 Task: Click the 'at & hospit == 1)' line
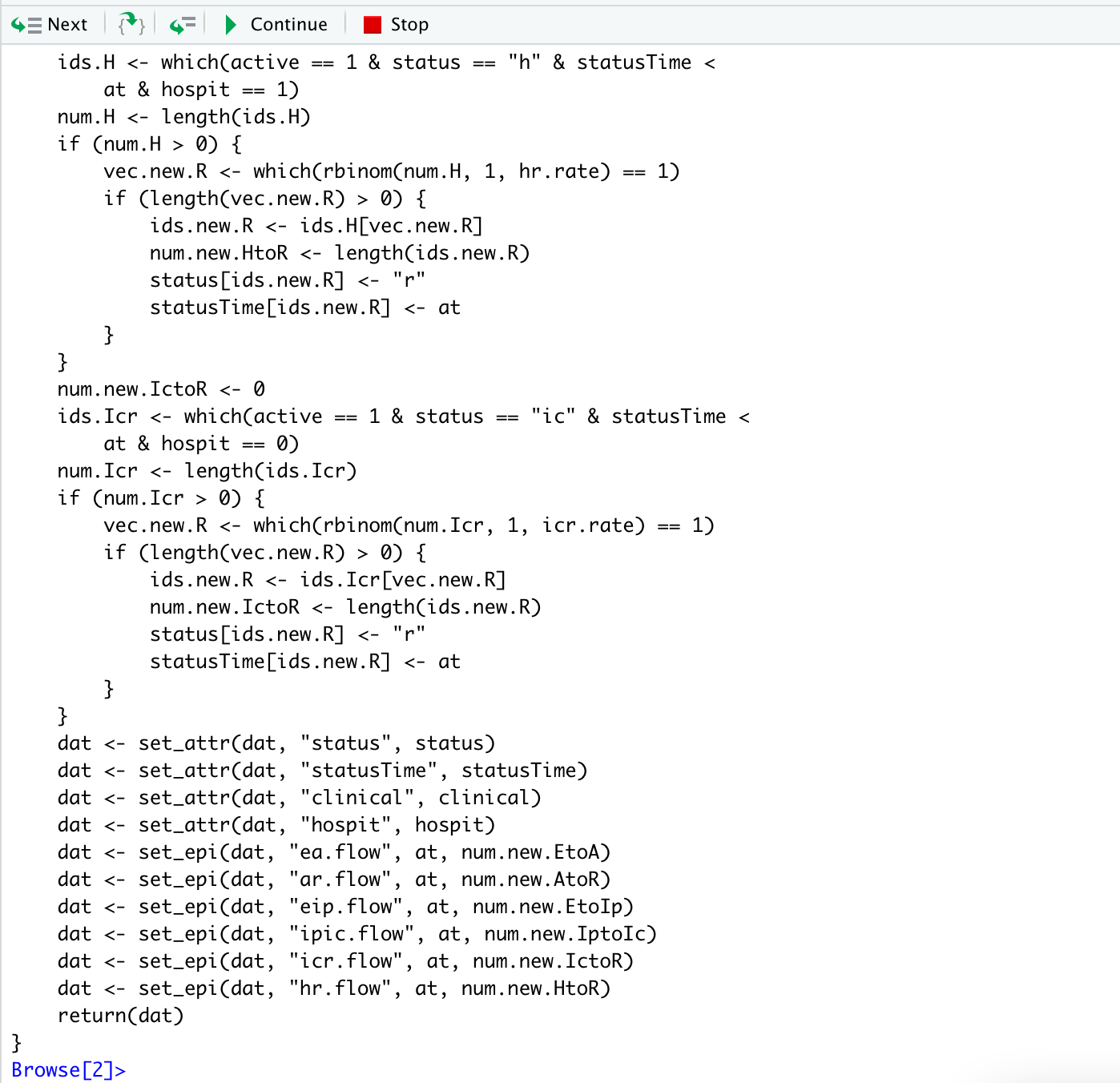(x=201, y=90)
